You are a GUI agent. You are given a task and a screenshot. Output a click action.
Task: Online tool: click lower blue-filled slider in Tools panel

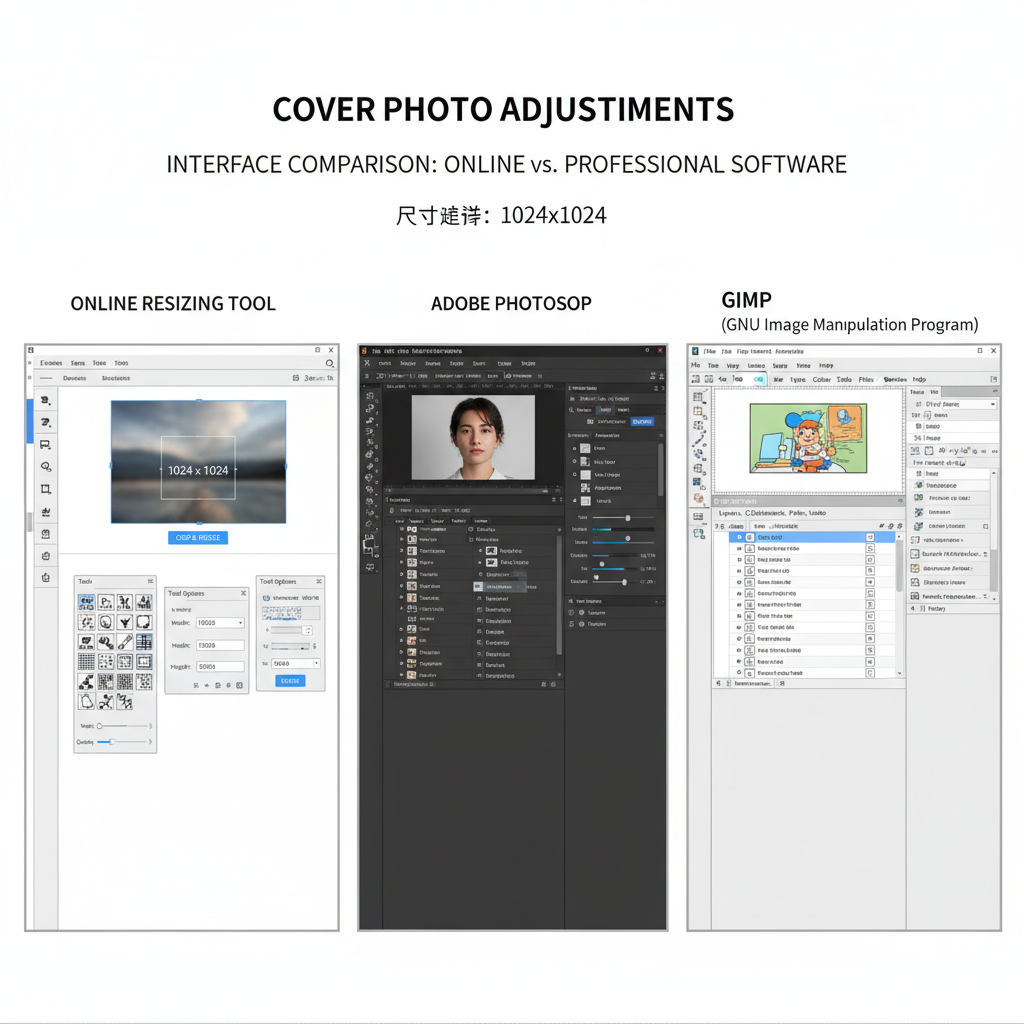121,742
